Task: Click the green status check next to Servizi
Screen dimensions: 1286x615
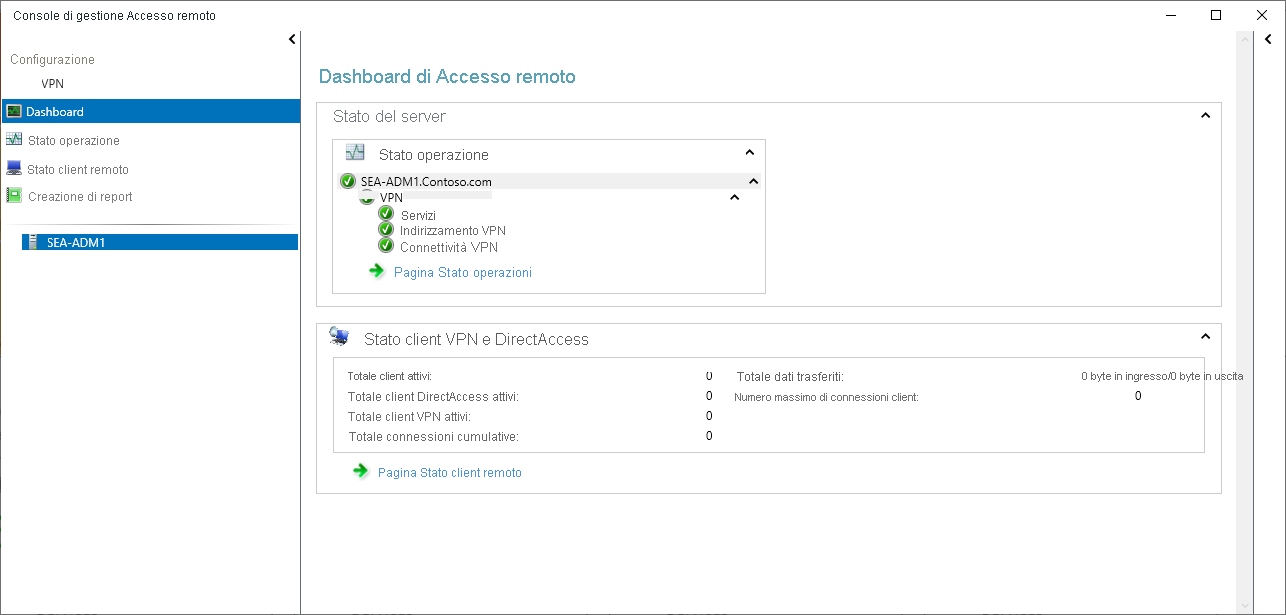Action: (x=386, y=215)
